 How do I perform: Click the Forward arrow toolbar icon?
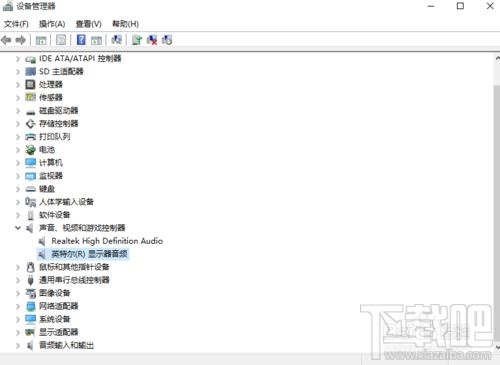tap(21, 40)
